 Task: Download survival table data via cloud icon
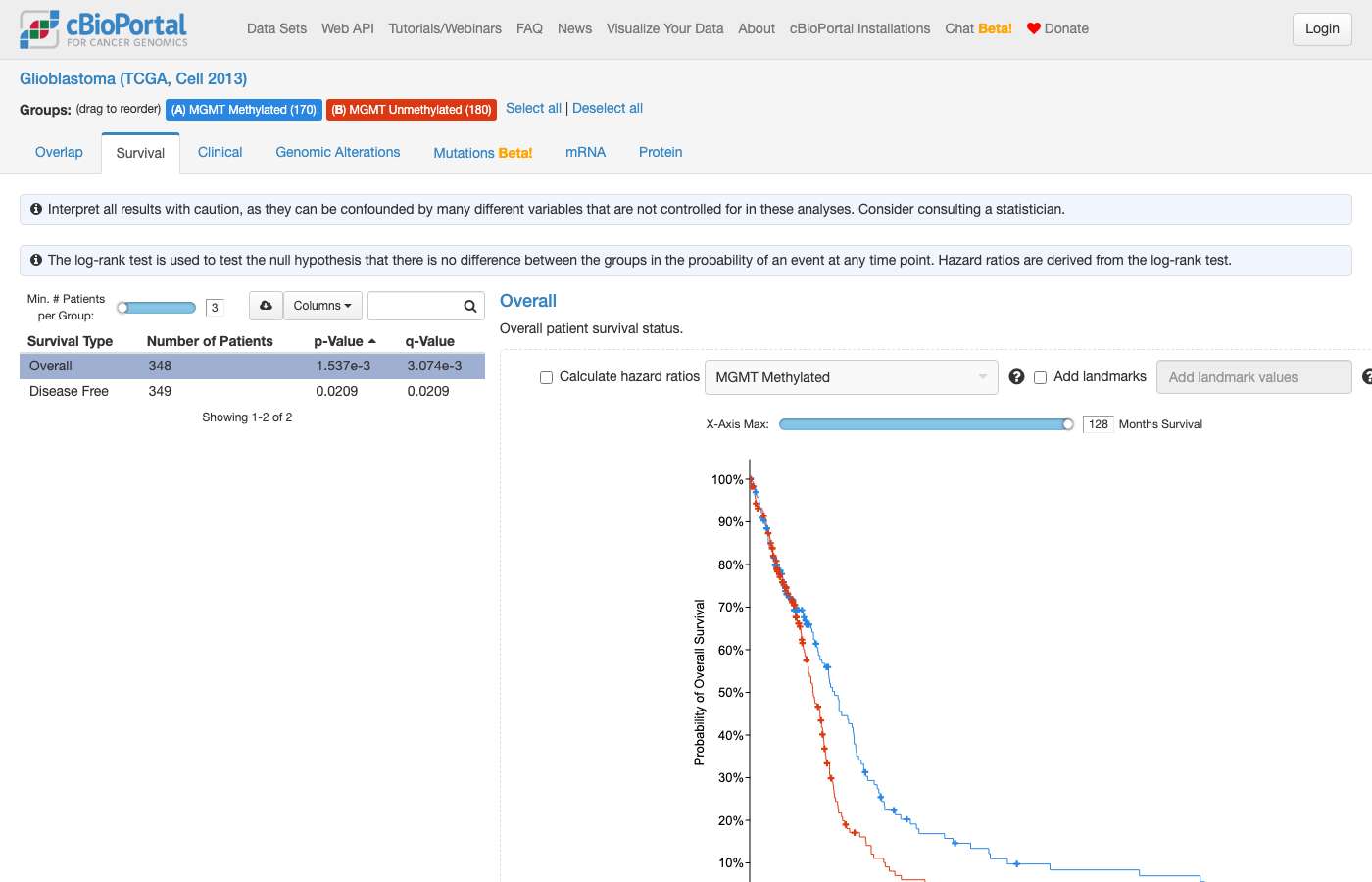coord(266,306)
